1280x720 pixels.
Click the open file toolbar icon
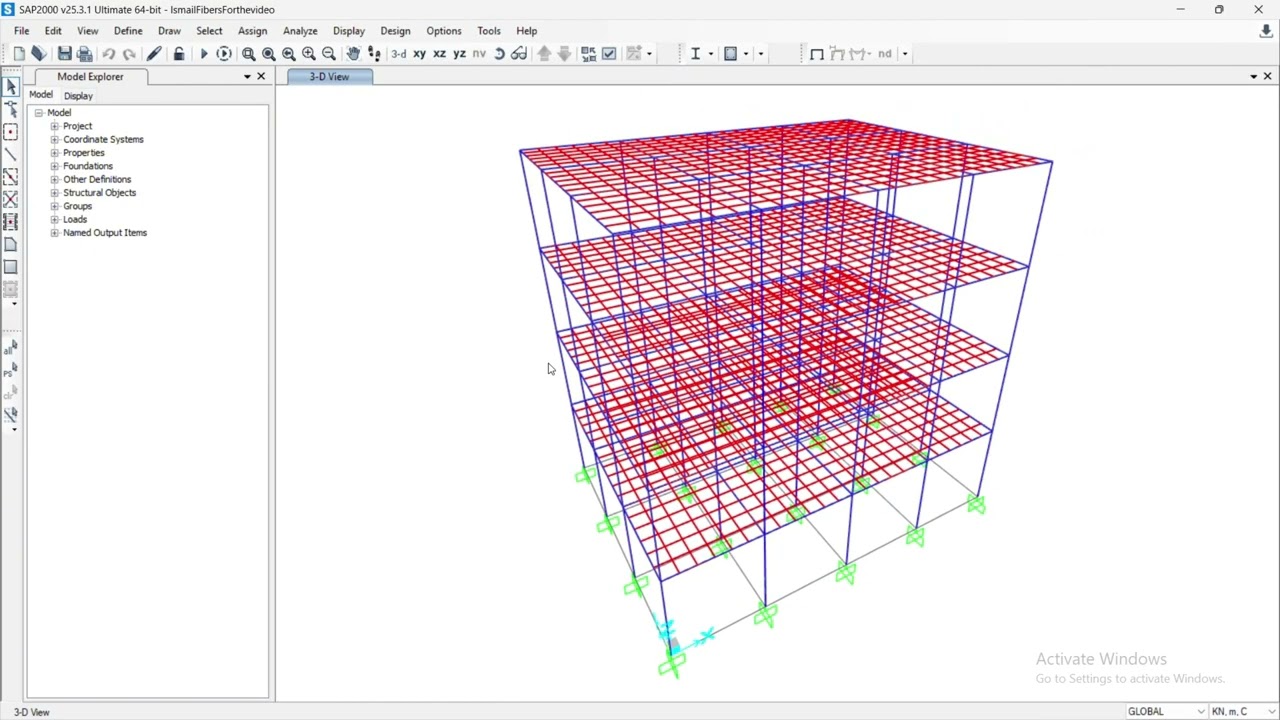click(x=39, y=54)
